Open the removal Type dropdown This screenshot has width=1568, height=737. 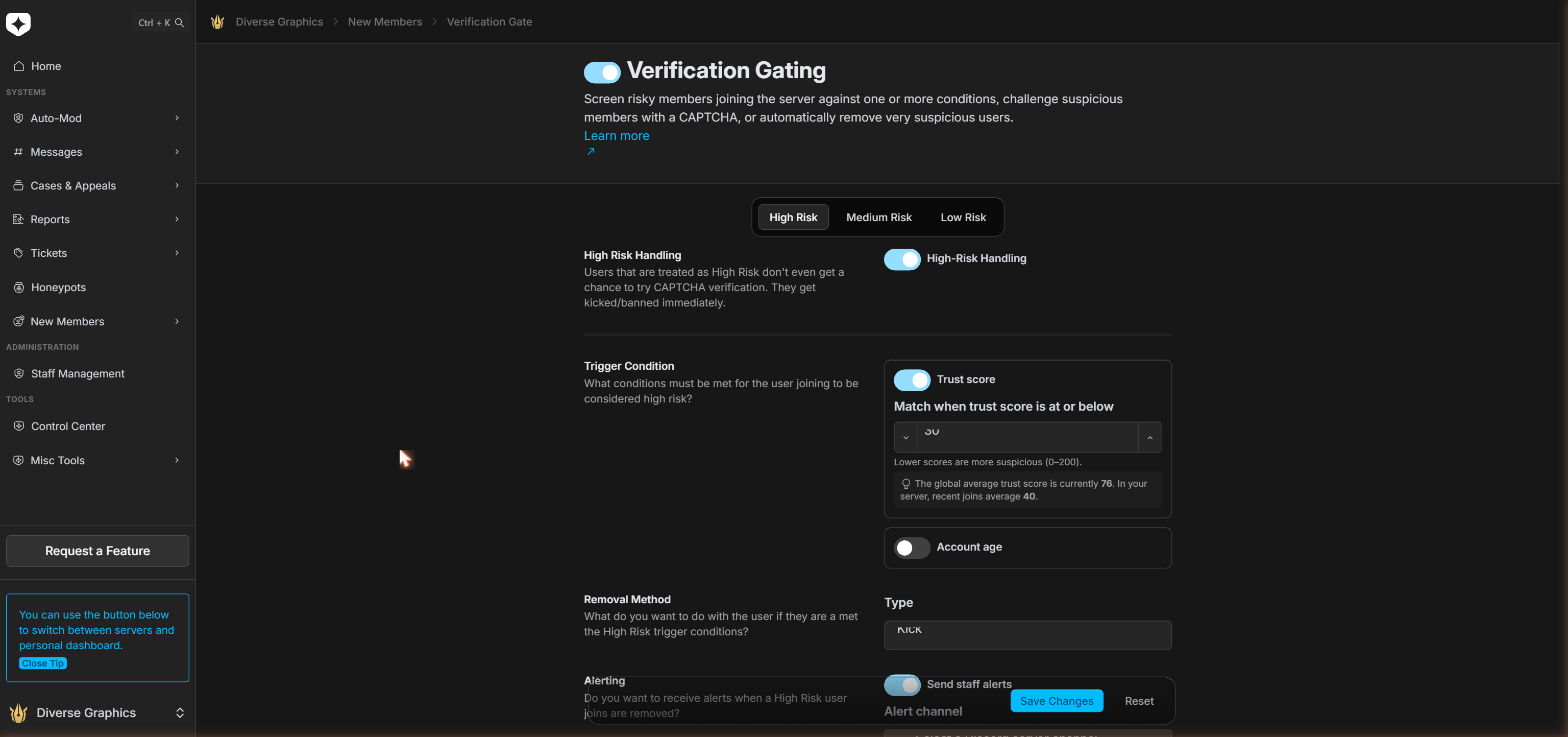(x=1027, y=635)
